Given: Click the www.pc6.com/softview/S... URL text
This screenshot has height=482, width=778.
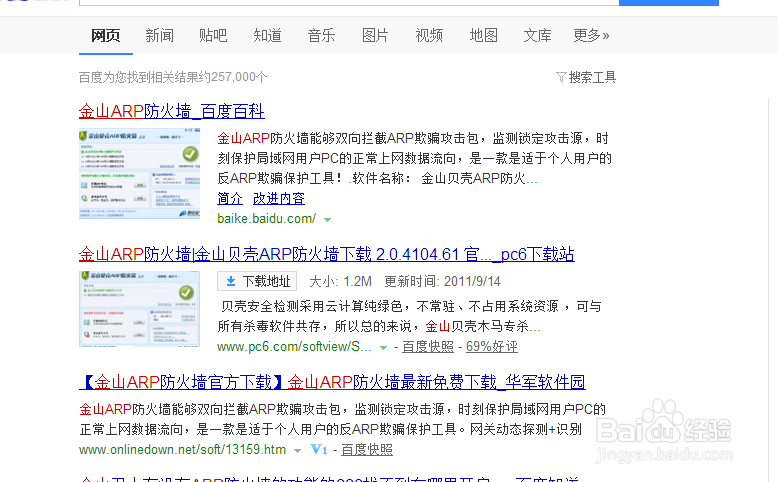Looking at the screenshot, I should (294, 346).
